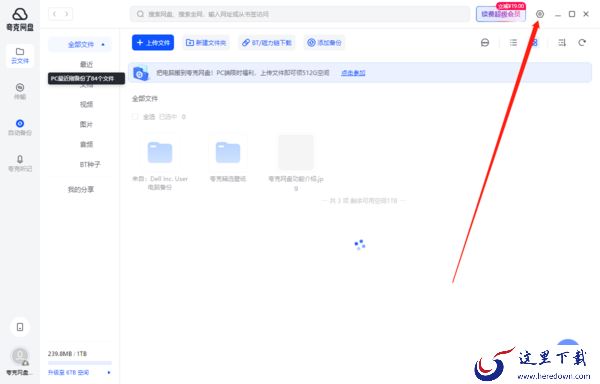Open settings via the gear icon
600x384 pixels.
coord(540,14)
